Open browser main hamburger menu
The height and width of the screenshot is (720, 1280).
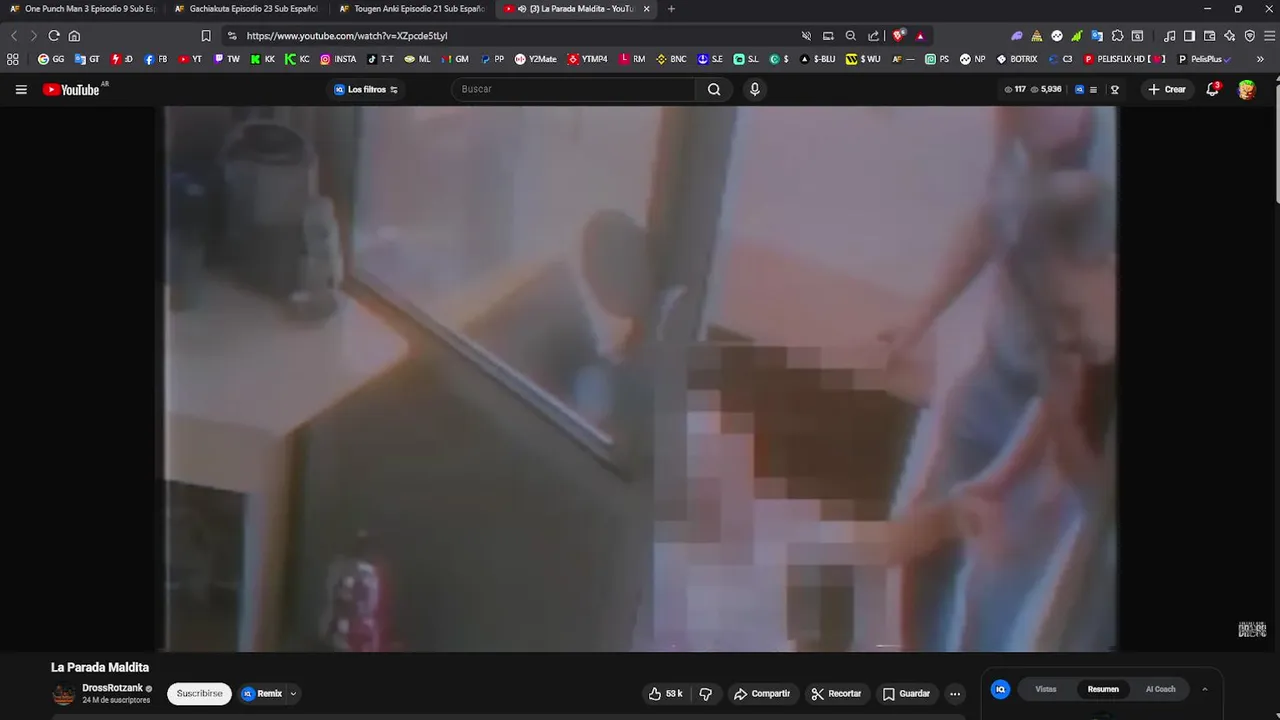pos(1268,35)
